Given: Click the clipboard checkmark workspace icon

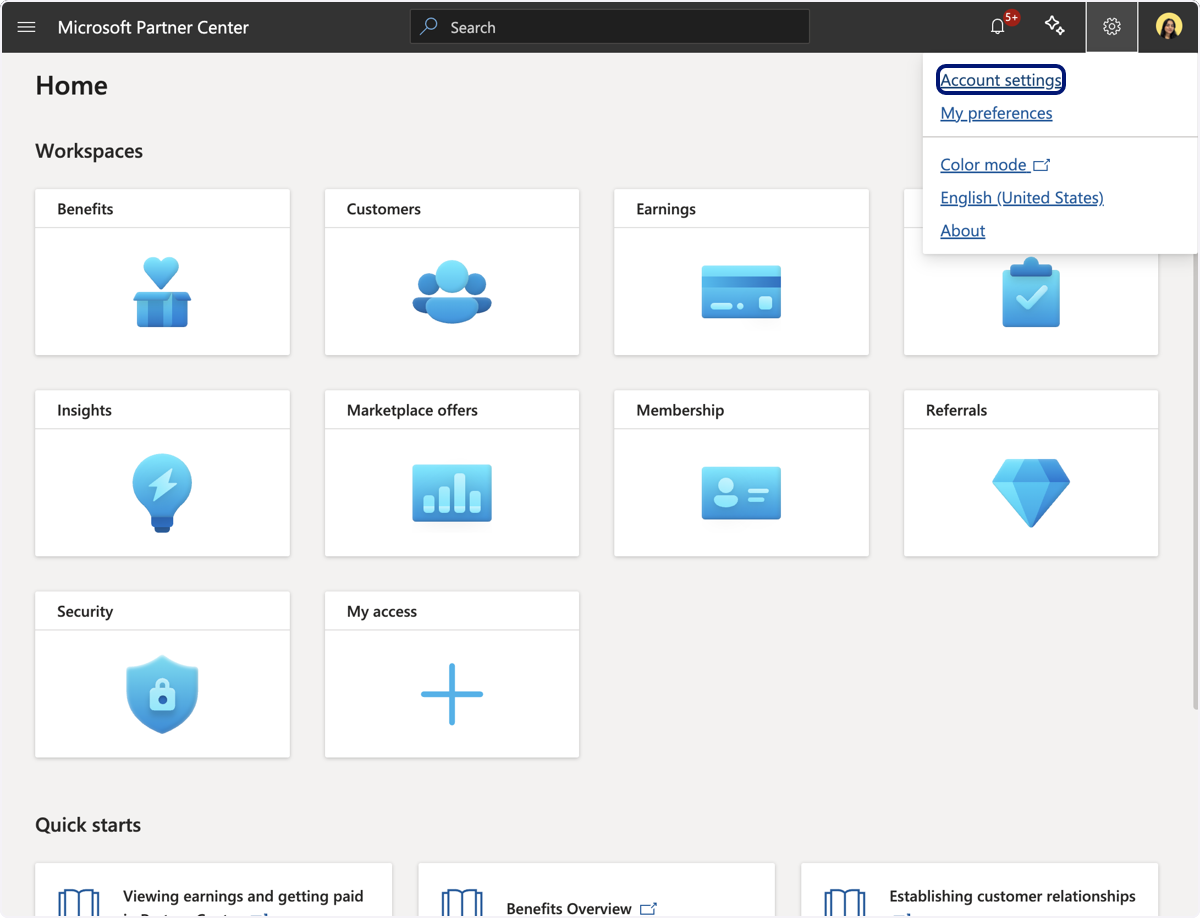Looking at the screenshot, I should pyautogui.click(x=1031, y=292).
